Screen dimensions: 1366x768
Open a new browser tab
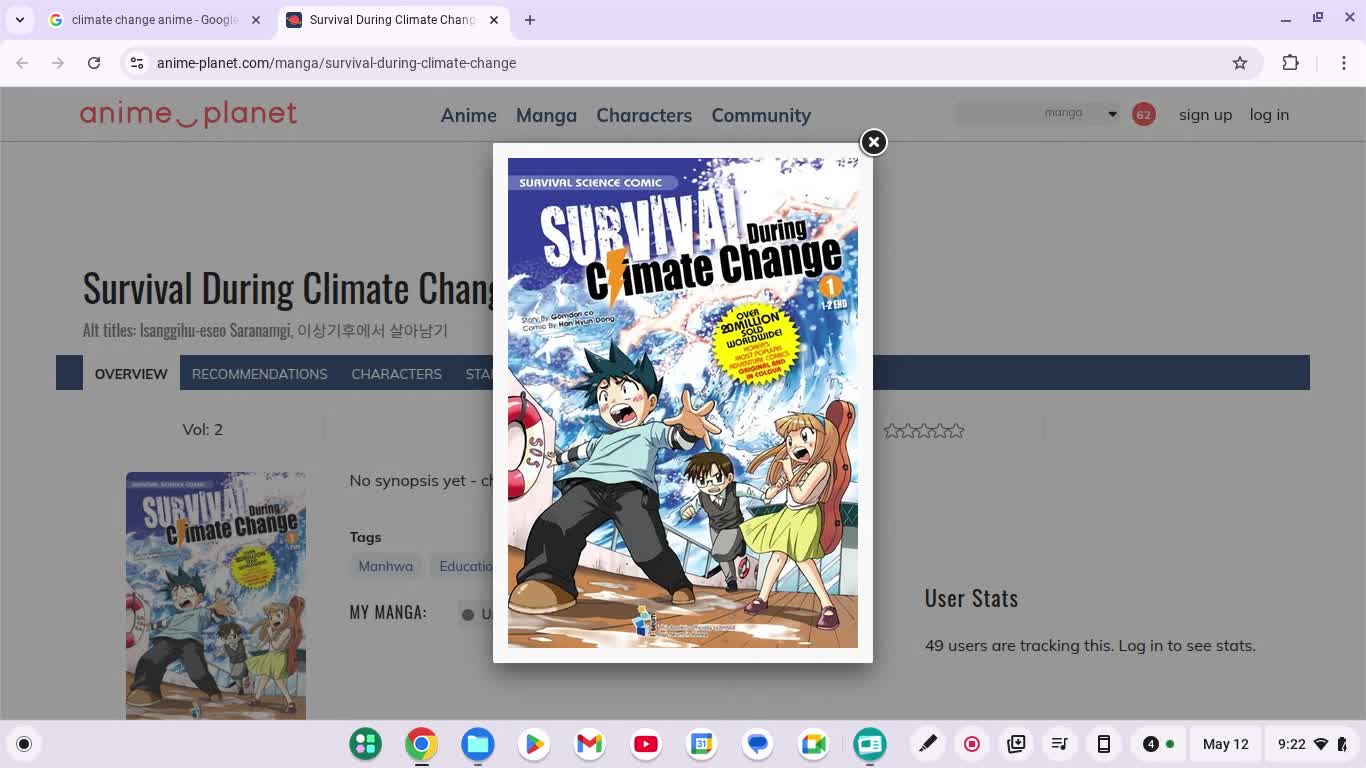530,20
